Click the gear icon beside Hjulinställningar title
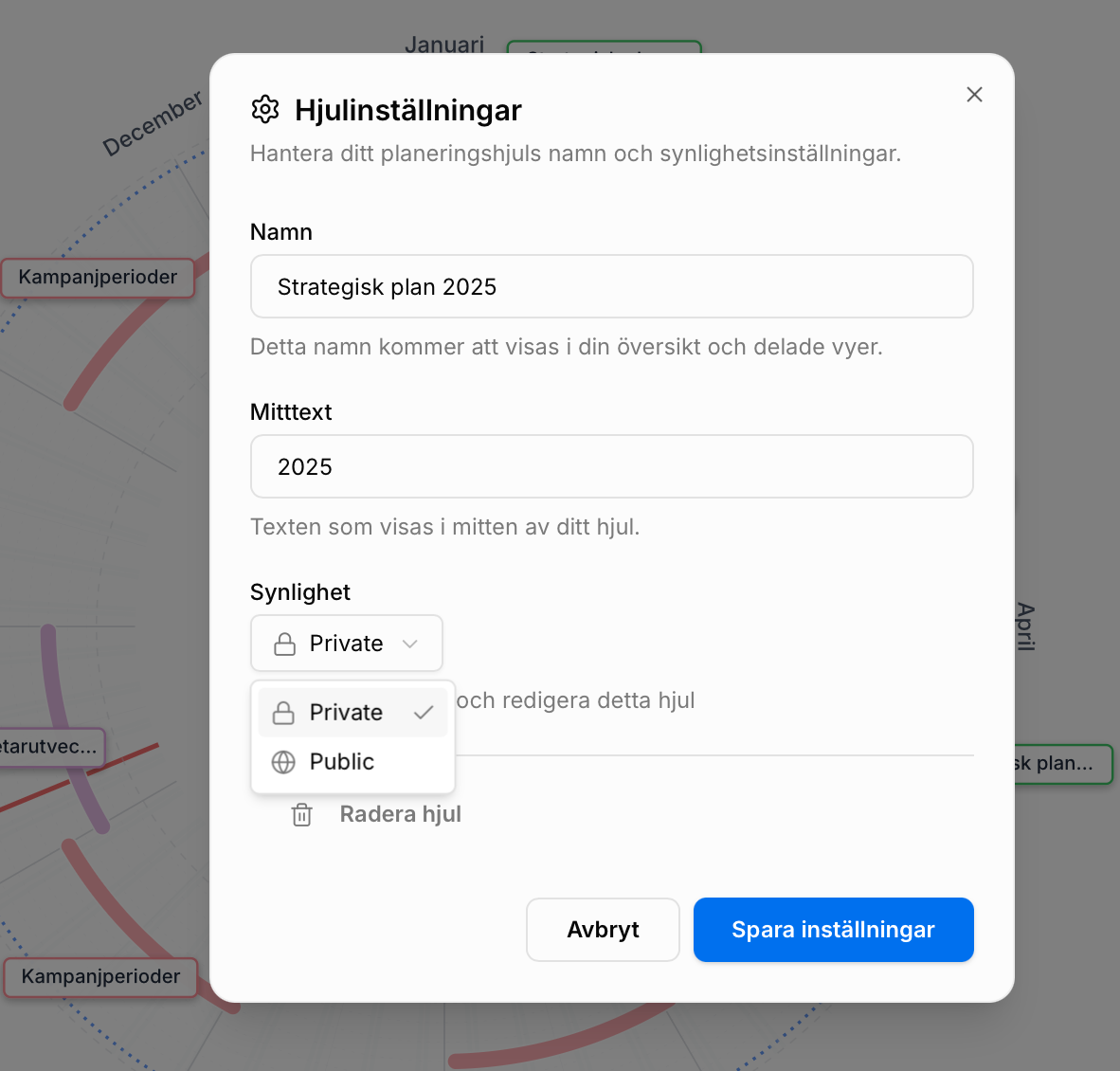 click(x=265, y=110)
